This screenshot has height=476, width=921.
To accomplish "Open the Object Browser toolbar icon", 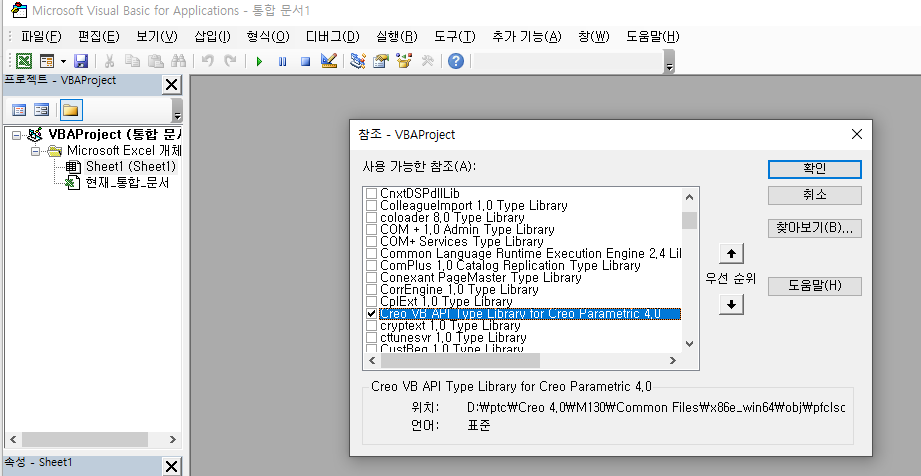I will (404, 61).
